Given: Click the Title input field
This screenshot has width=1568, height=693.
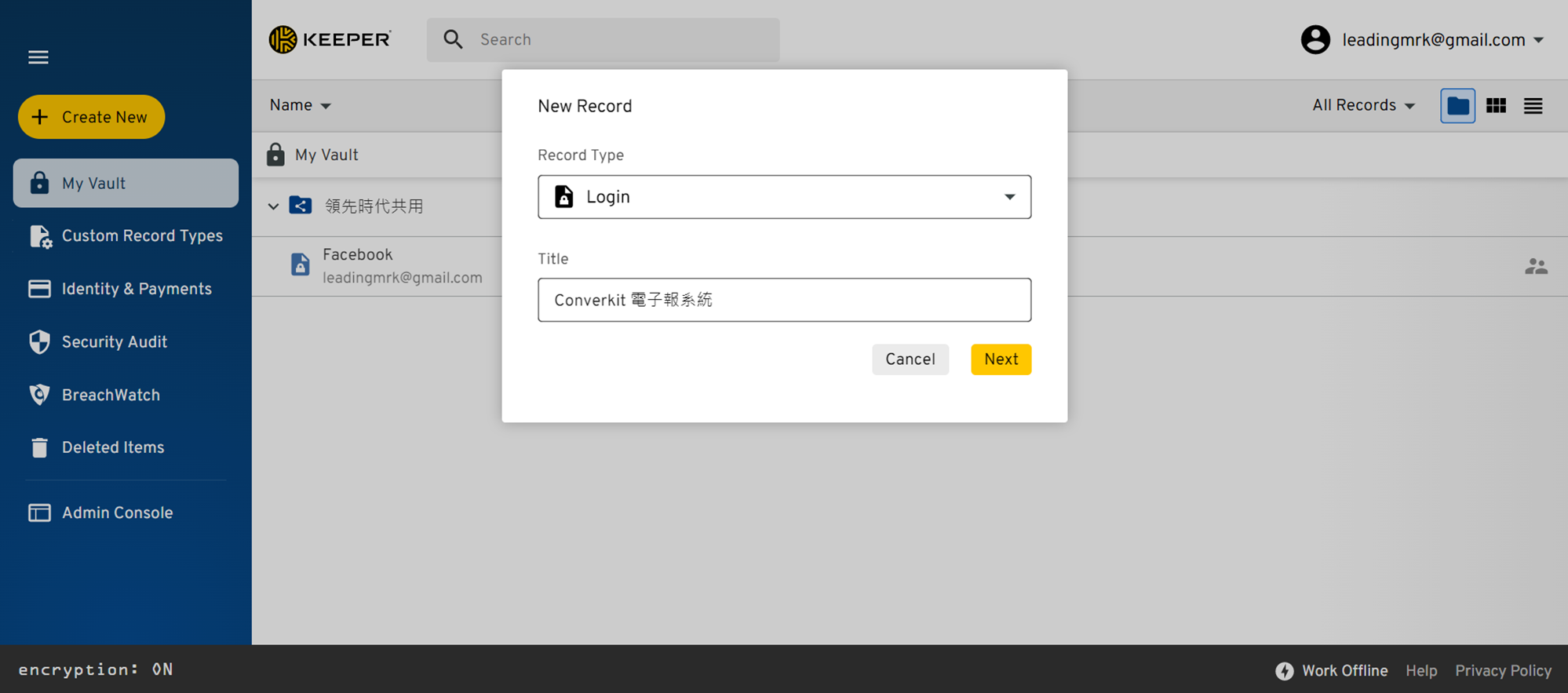Looking at the screenshot, I should tap(784, 300).
